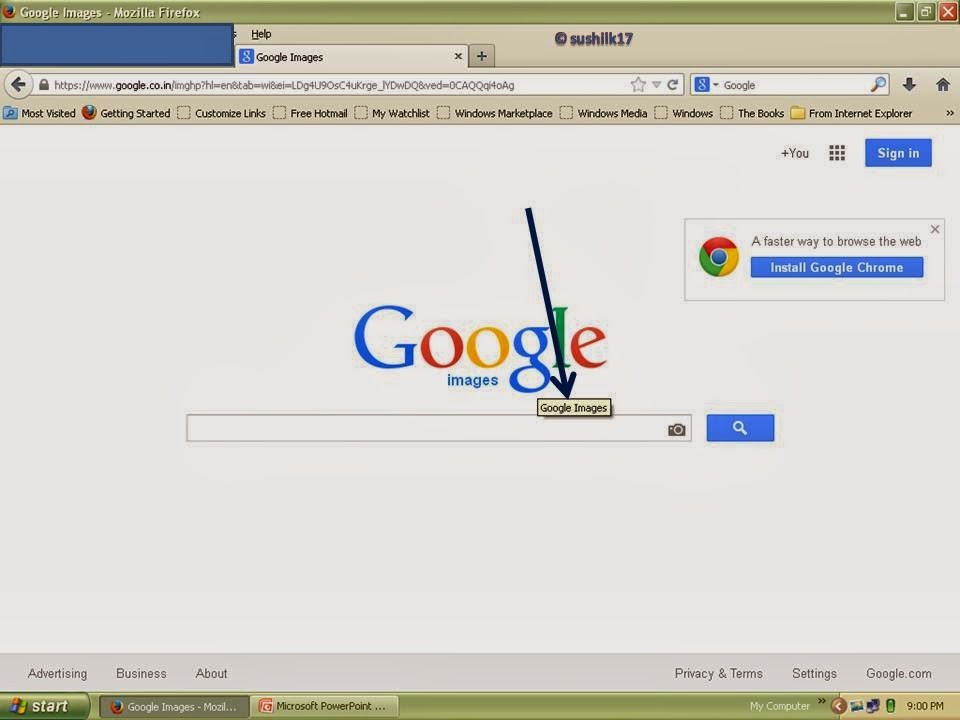Open a new tab with plus button
Screen dimensions: 960x720
[481, 57]
